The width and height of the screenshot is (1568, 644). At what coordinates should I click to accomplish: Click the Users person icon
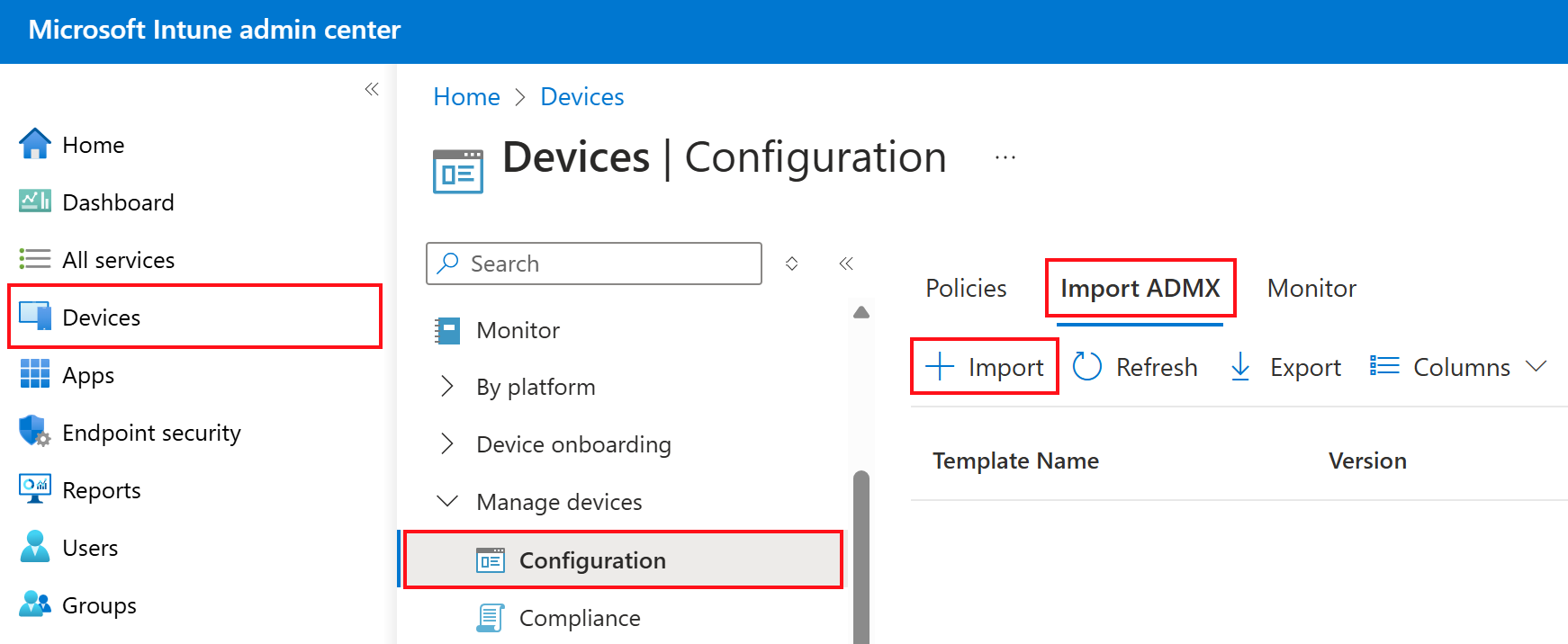(x=35, y=547)
